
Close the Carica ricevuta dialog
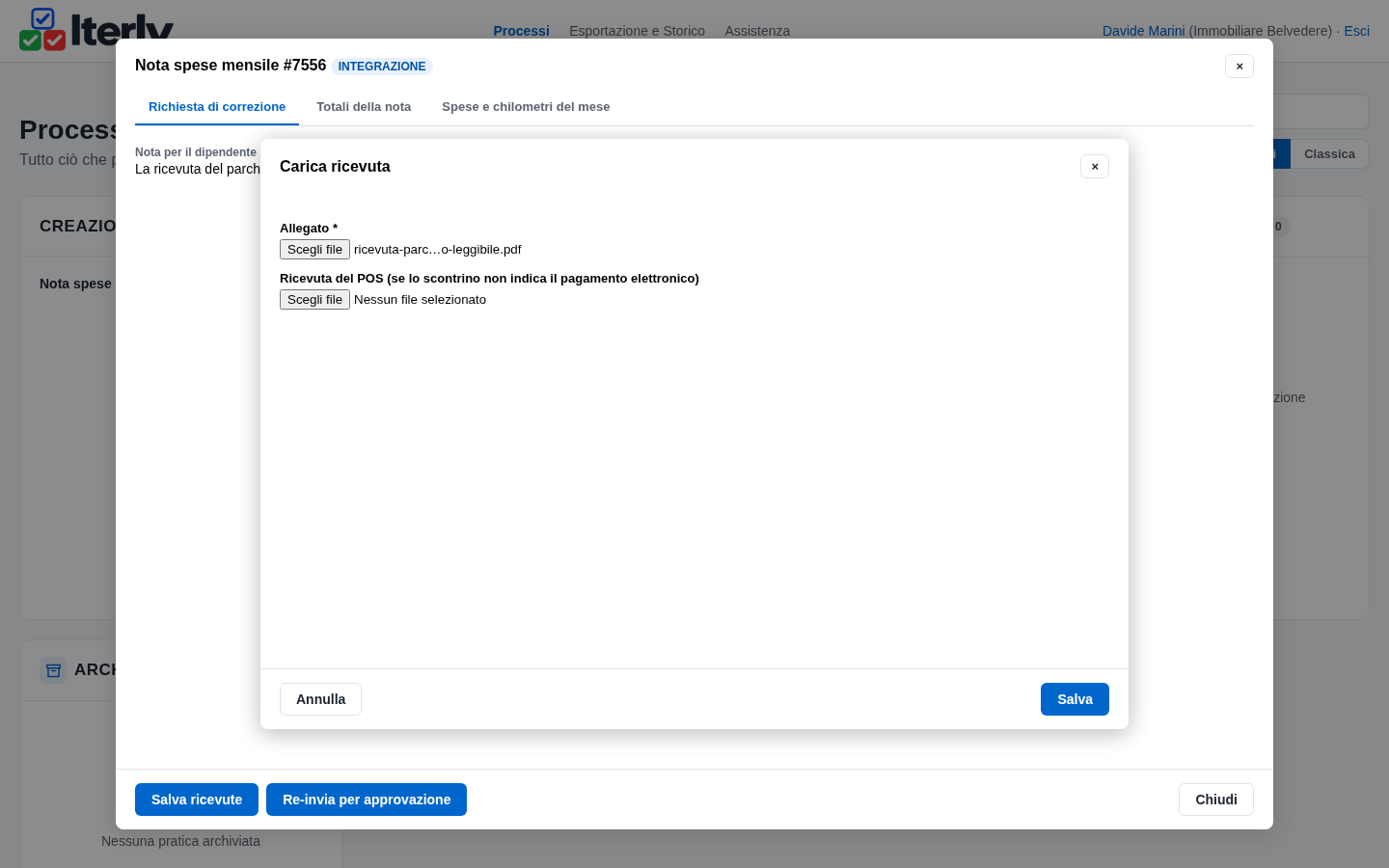(x=1095, y=167)
